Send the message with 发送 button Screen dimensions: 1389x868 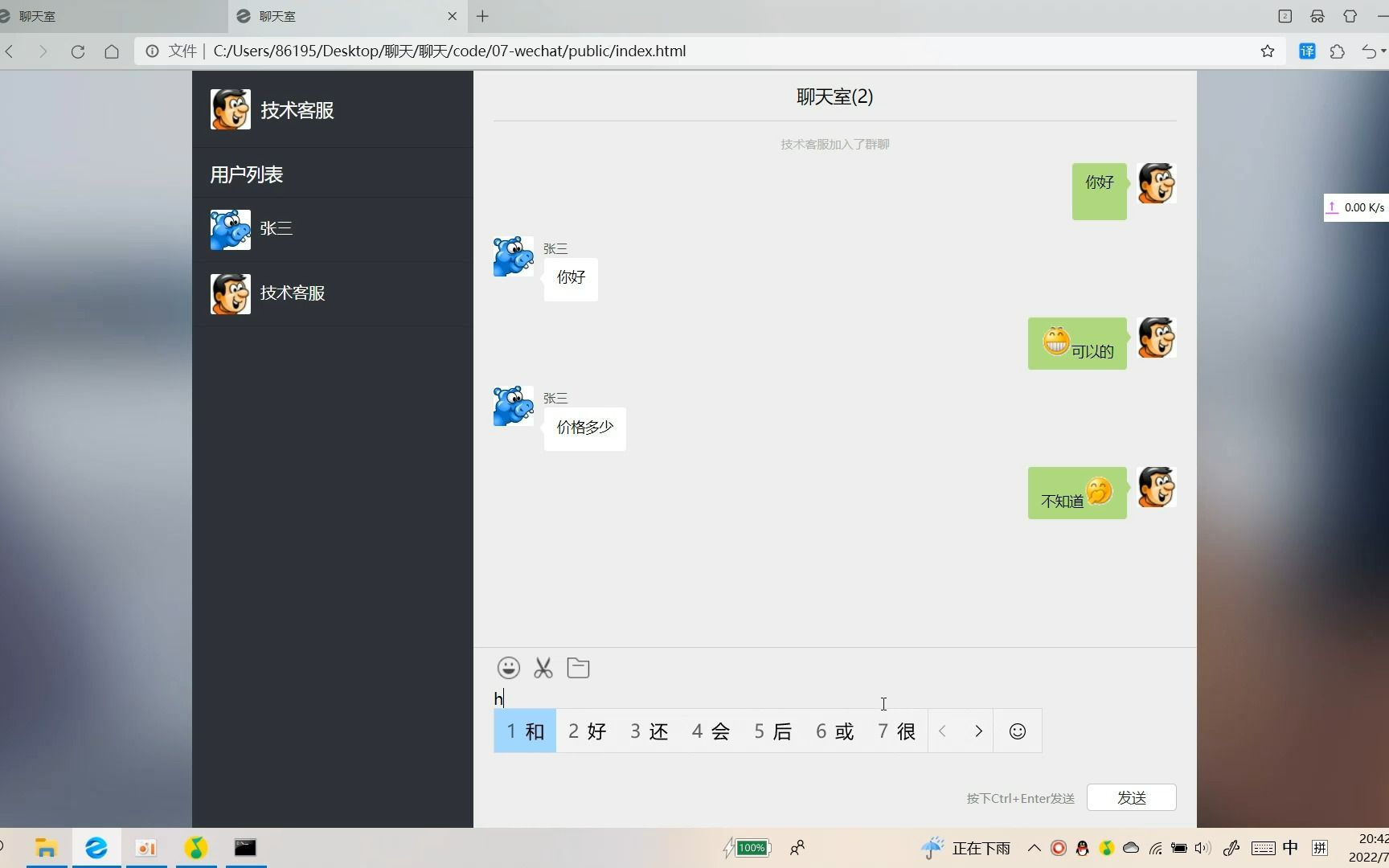tap(1131, 797)
